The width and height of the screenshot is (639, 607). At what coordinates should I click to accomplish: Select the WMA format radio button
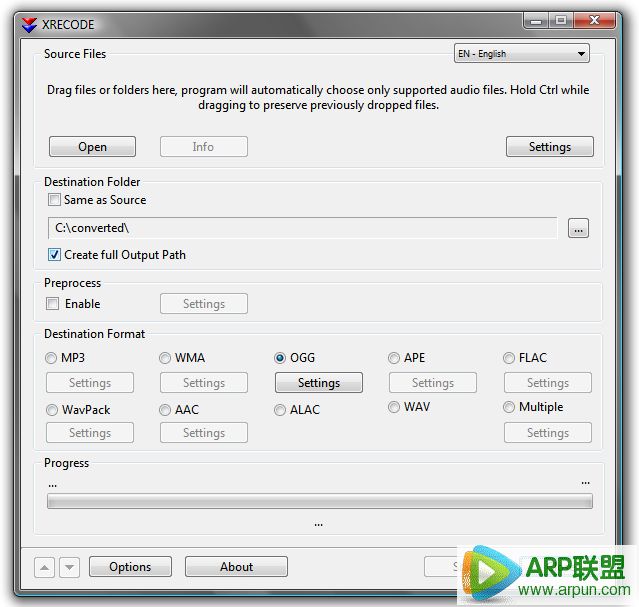165,358
